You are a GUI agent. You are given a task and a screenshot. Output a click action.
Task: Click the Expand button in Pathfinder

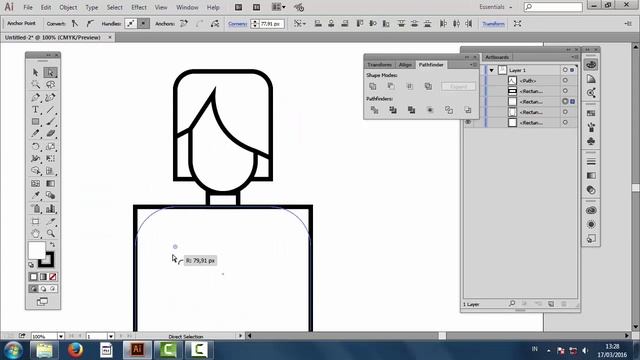458,87
